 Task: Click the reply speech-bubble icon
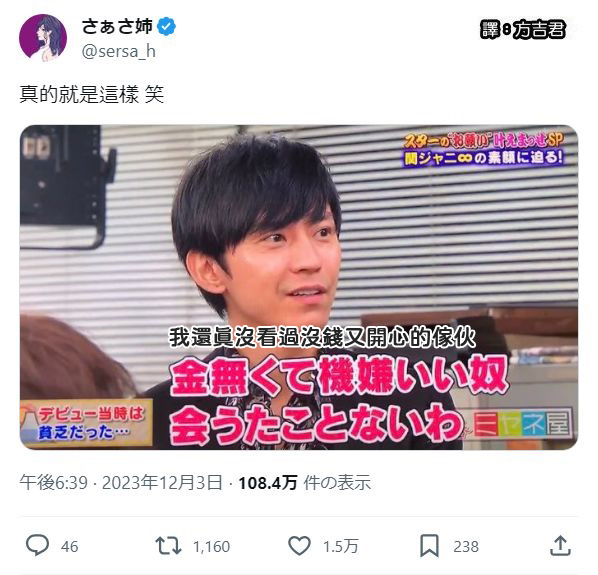click(37, 546)
